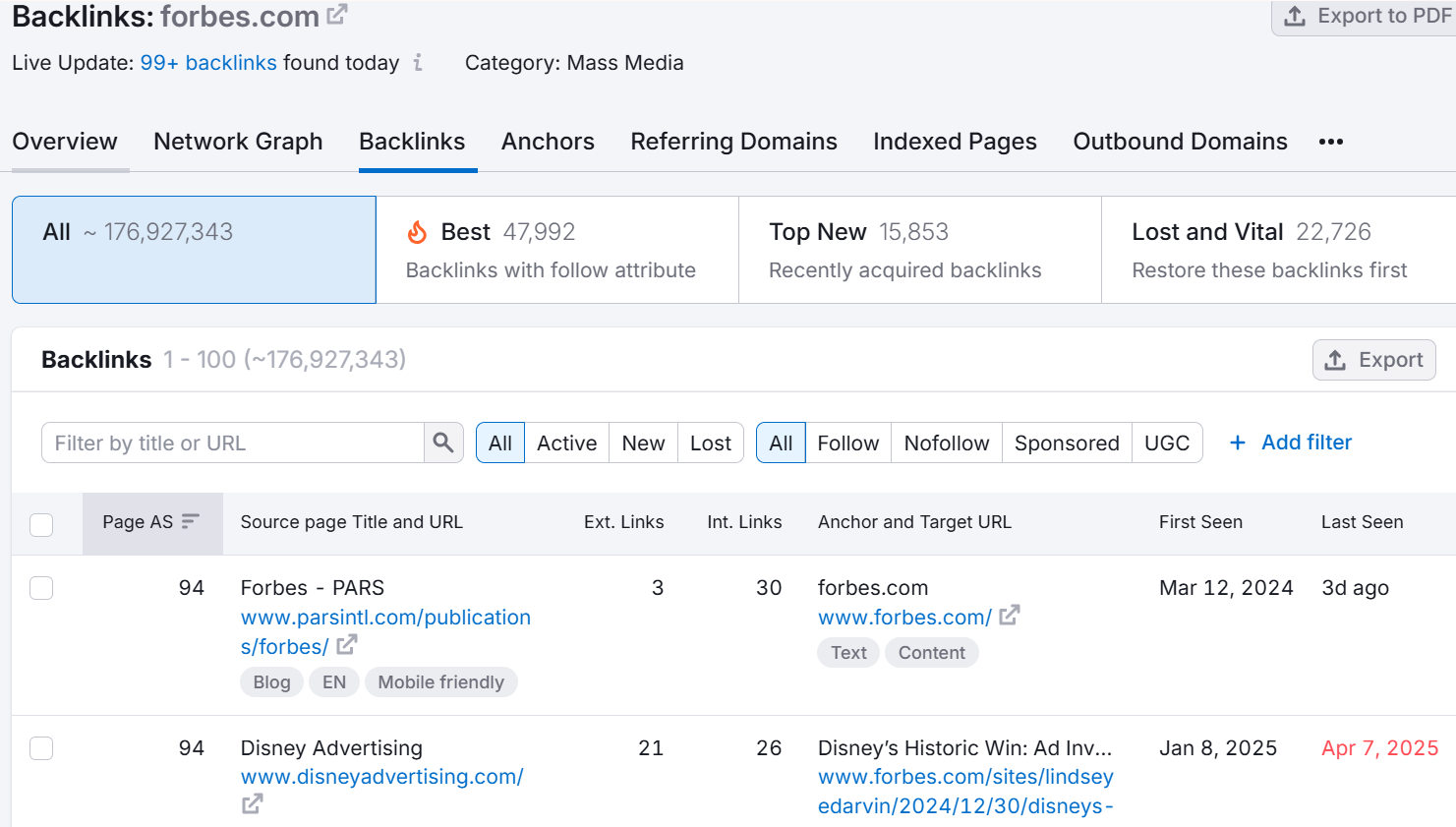
Task: Click the search magnifier icon in filter box
Action: click(443, 443)
